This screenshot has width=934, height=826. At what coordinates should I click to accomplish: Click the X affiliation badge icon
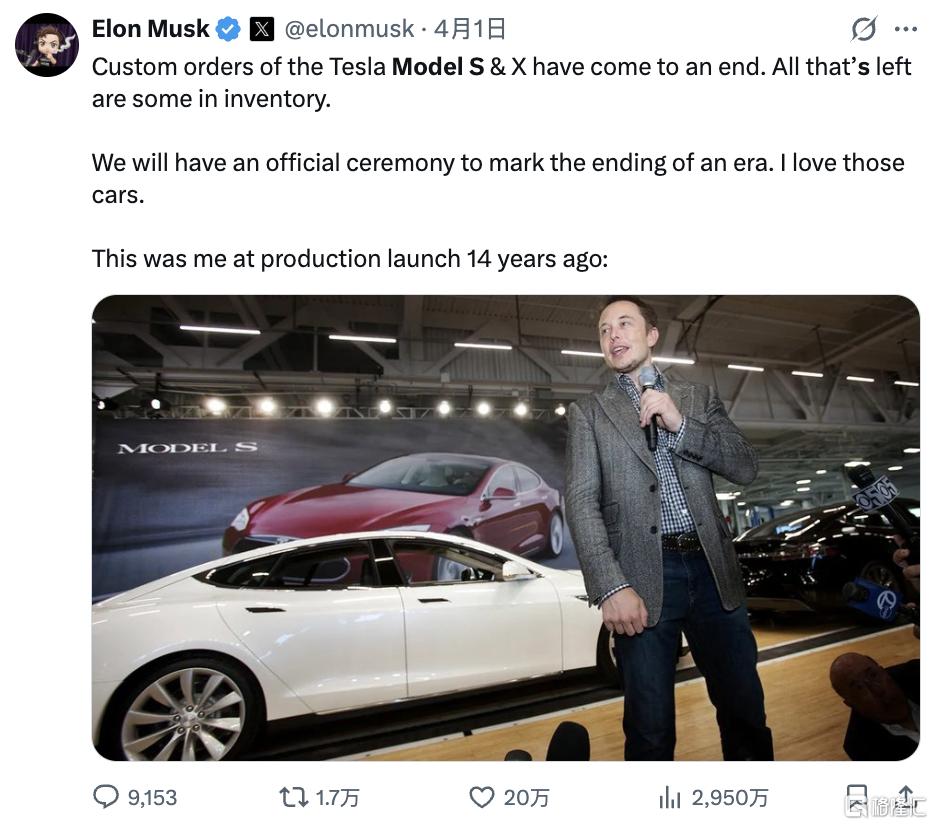tap(262, 29)
